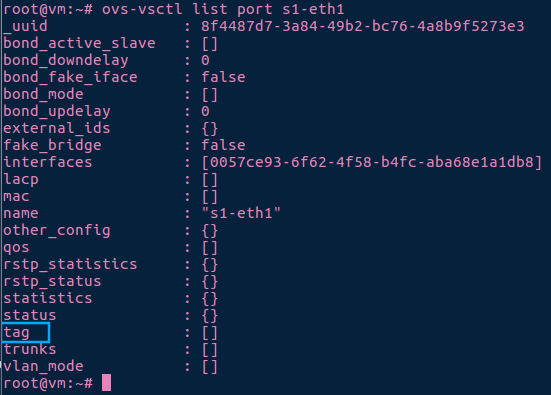This screenshot has width=551, height=395.
Task: Click the fake_bridge false value
Action: click(x=223, y=145)
